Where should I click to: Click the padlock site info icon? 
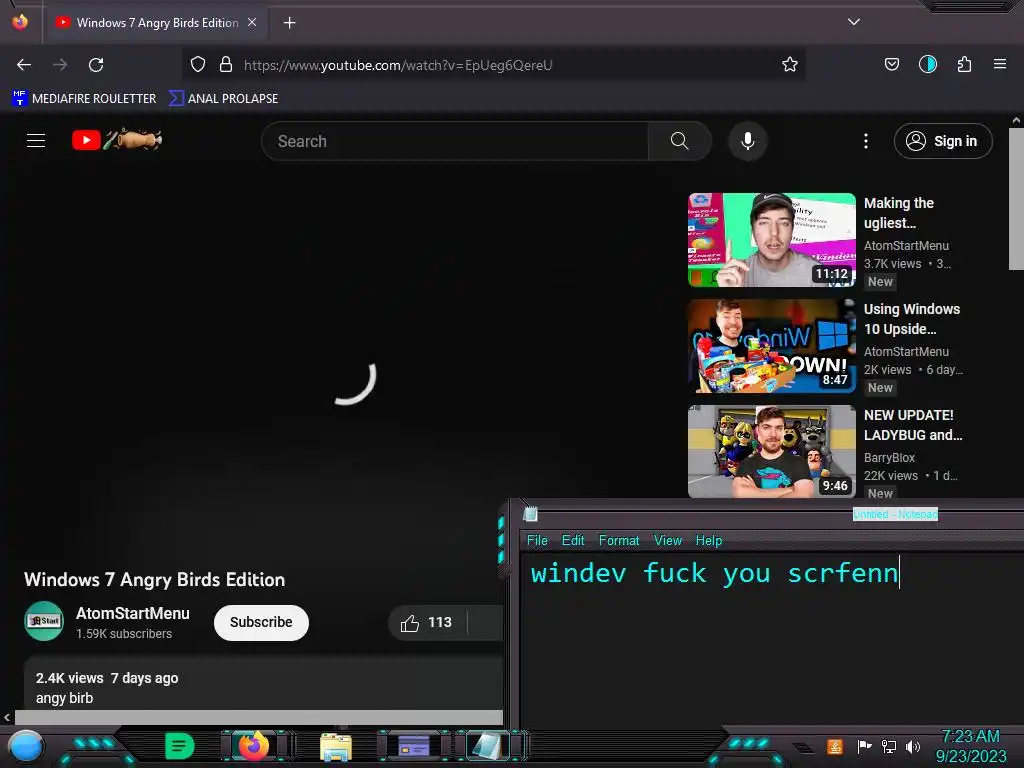226,65
